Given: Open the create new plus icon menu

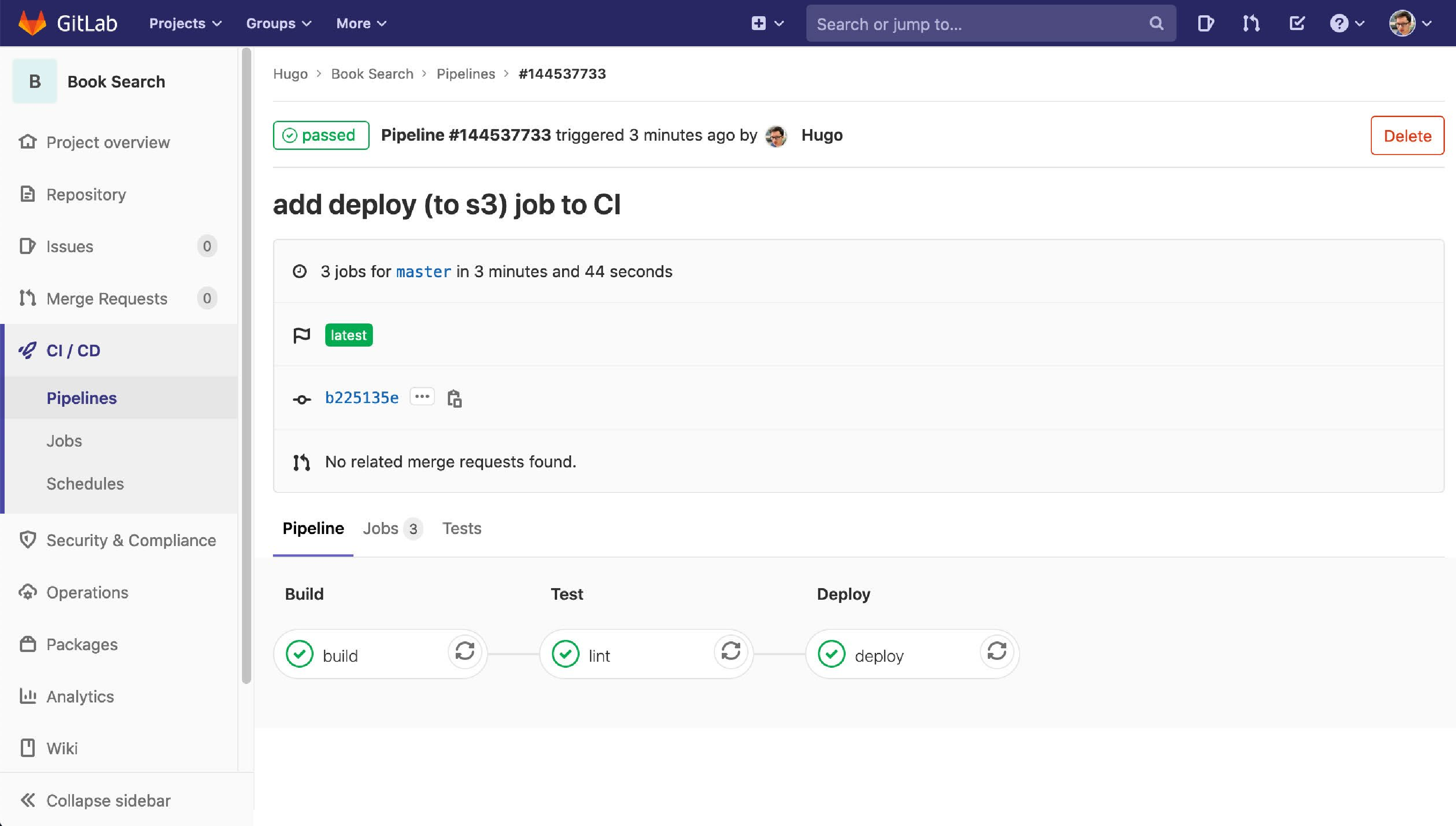Looking at the screenshot, I should [767, 23].
